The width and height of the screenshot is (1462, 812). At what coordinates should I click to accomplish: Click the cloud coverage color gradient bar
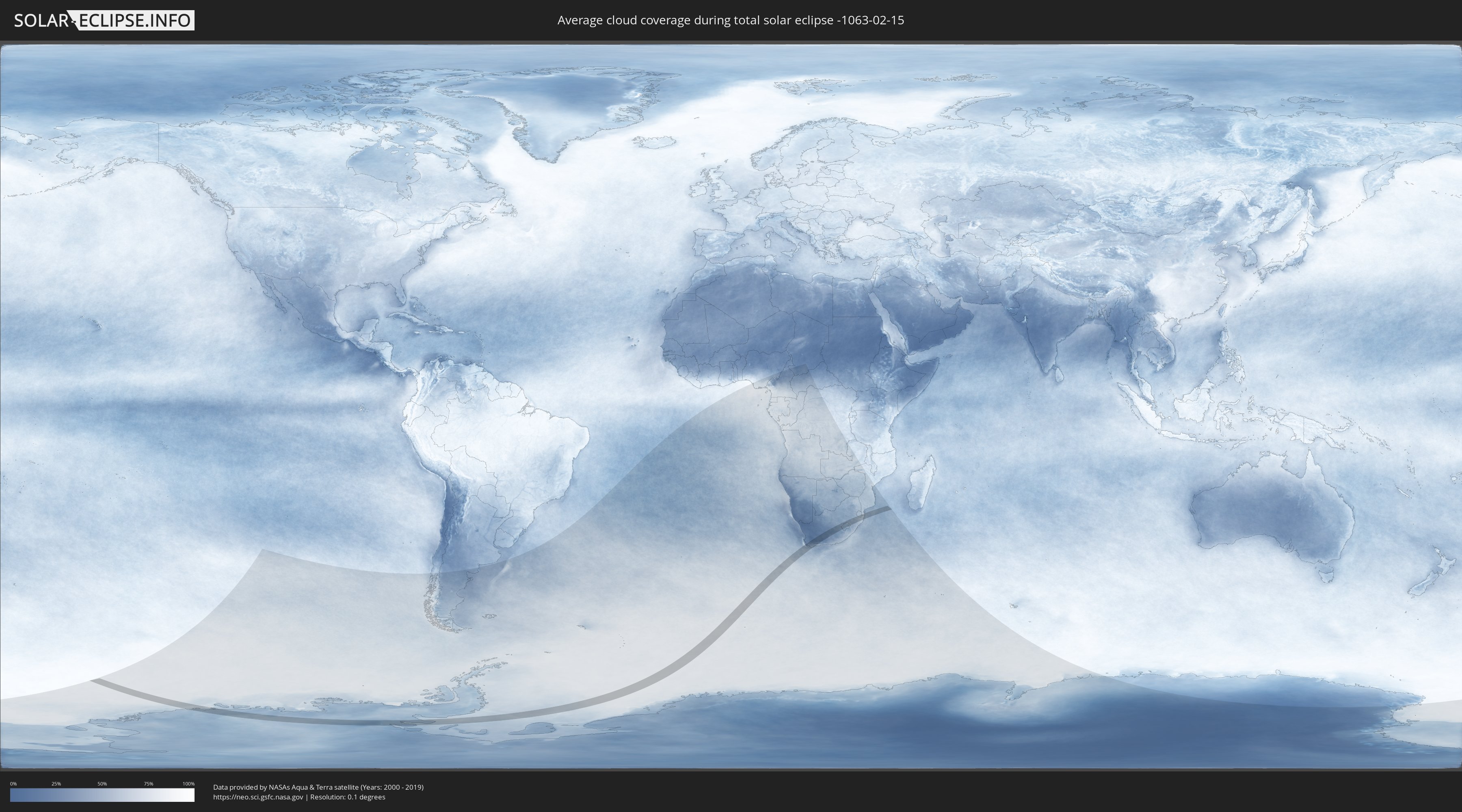[102, 795]
